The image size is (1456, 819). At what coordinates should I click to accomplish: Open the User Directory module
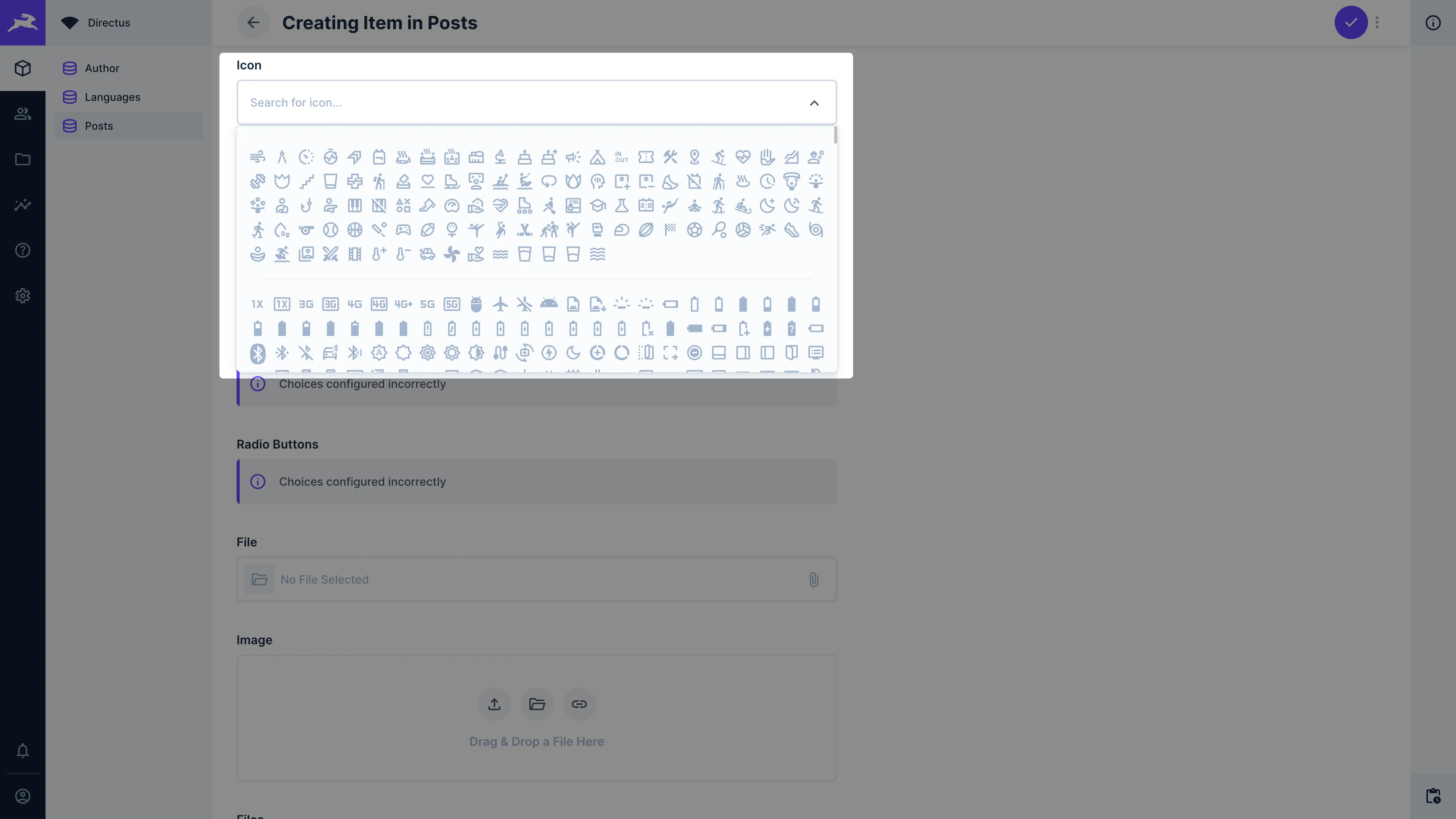23,114
